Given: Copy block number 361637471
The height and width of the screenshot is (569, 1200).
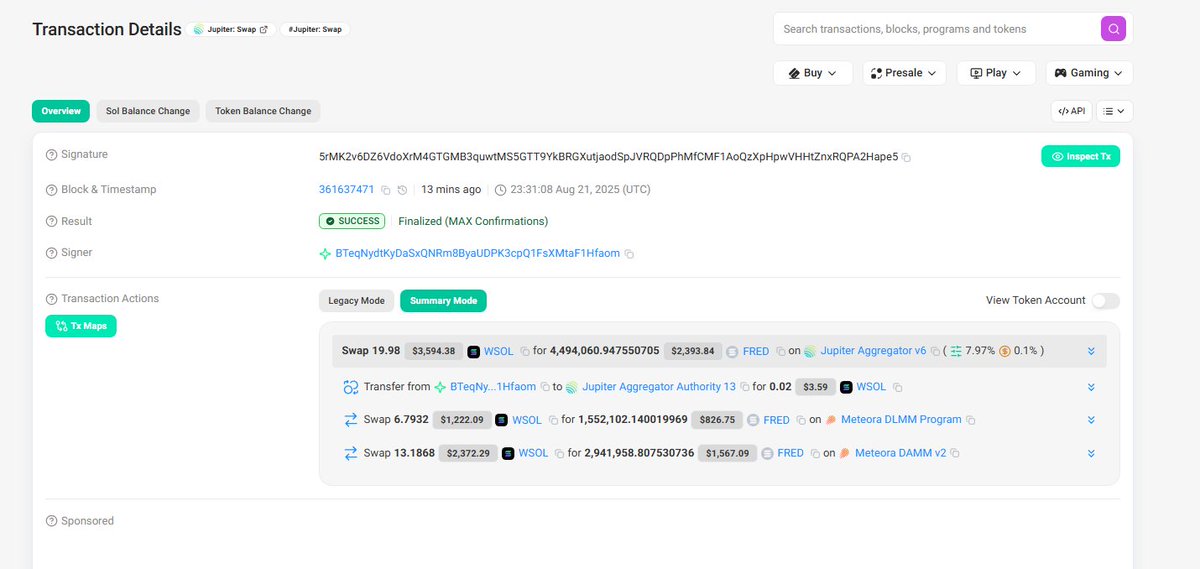Looking at the screenshot, I should pos(385,190).
